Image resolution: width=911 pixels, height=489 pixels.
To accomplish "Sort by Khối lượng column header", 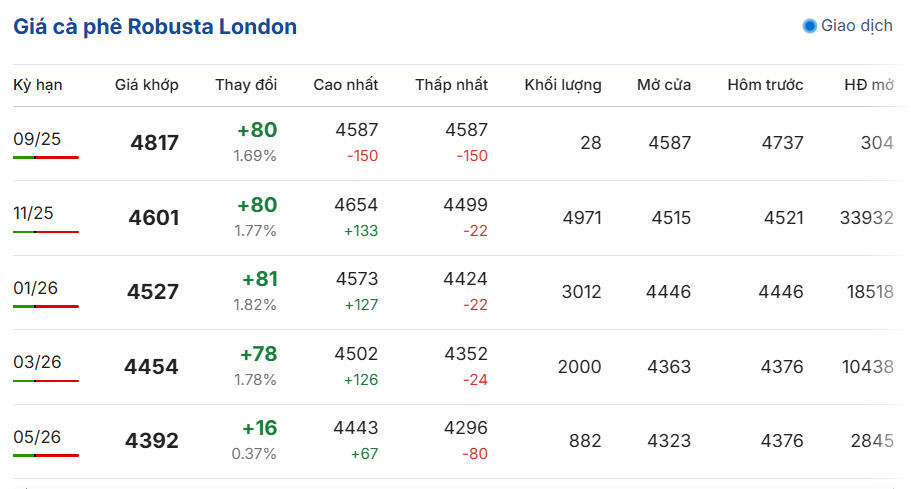I will (563, 85).
